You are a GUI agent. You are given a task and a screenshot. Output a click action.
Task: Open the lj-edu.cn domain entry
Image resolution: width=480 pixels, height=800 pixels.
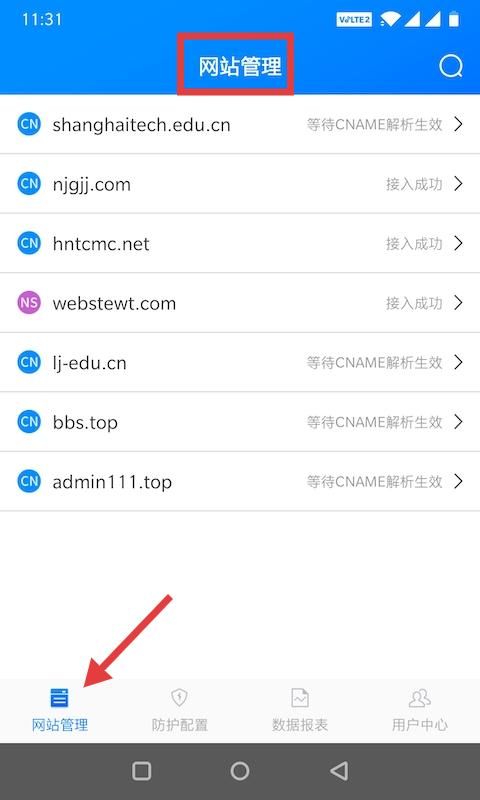[240, 362]
